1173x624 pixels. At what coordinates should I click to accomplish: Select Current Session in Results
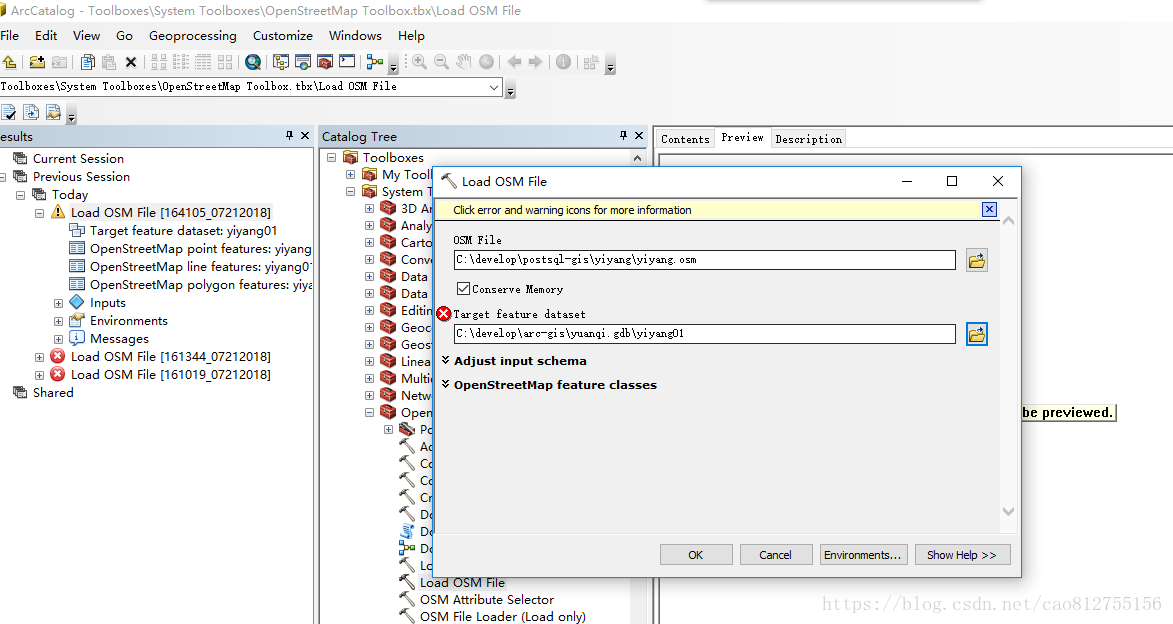click(x=78, y=159)
